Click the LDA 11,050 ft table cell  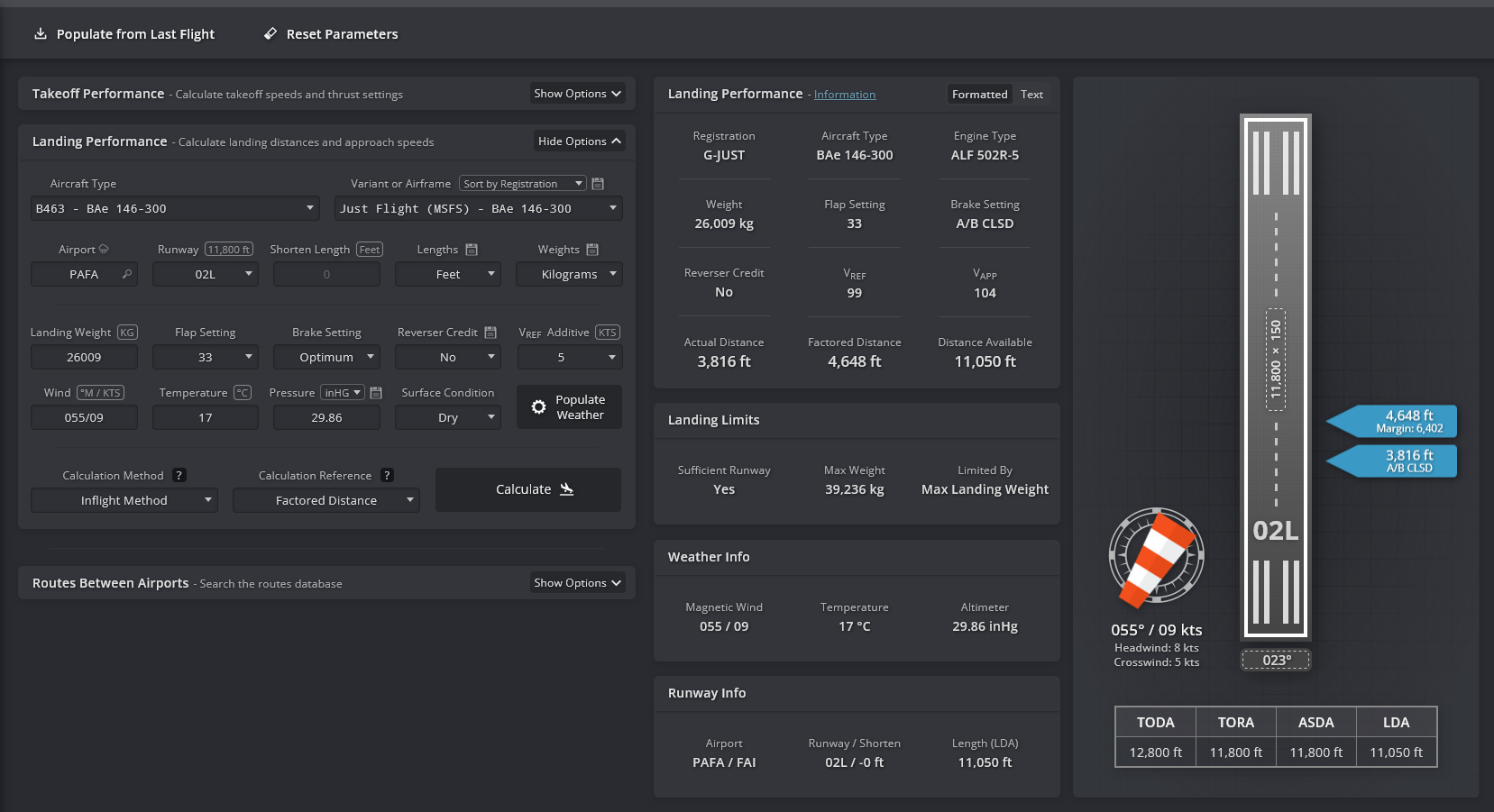[1397, 753]
